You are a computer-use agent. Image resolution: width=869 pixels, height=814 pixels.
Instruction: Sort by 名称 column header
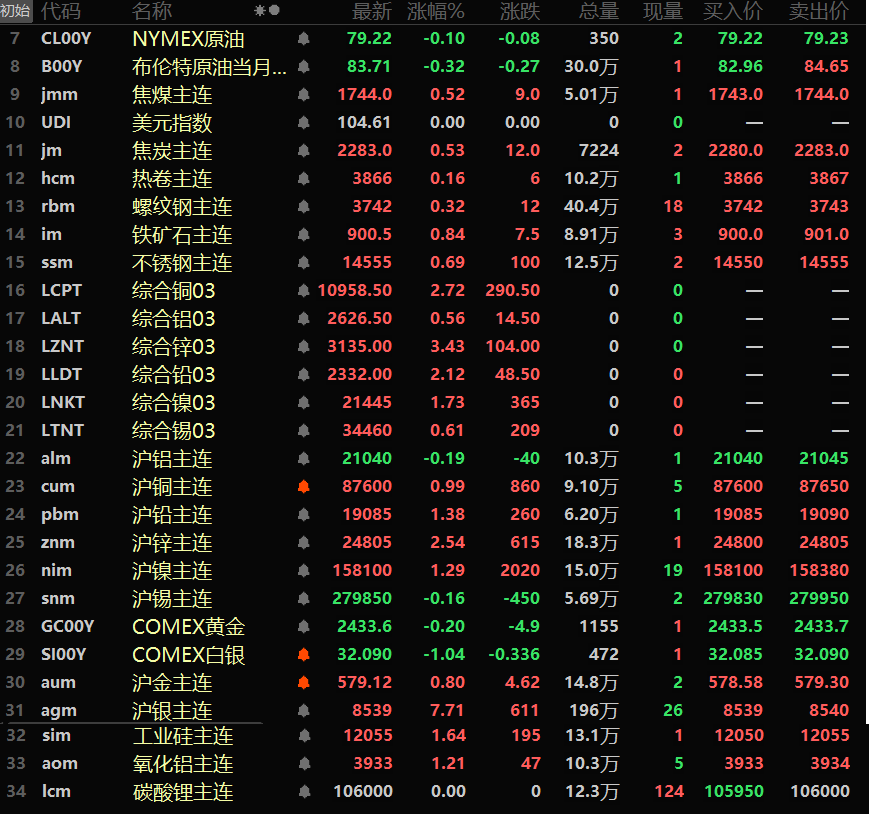point(152,11)
